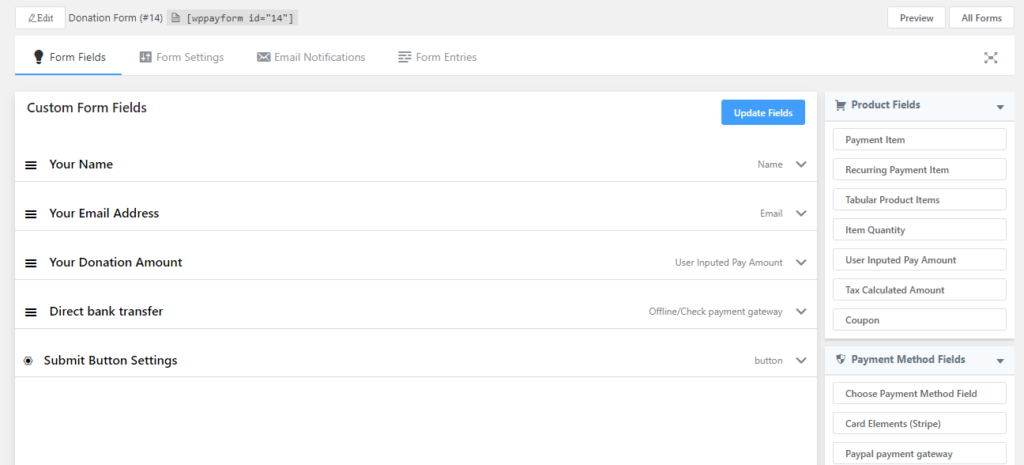Click drag handle icon for Direct bank transfer
Viewport: 1024px width, 465px height.
coord(31,312)
